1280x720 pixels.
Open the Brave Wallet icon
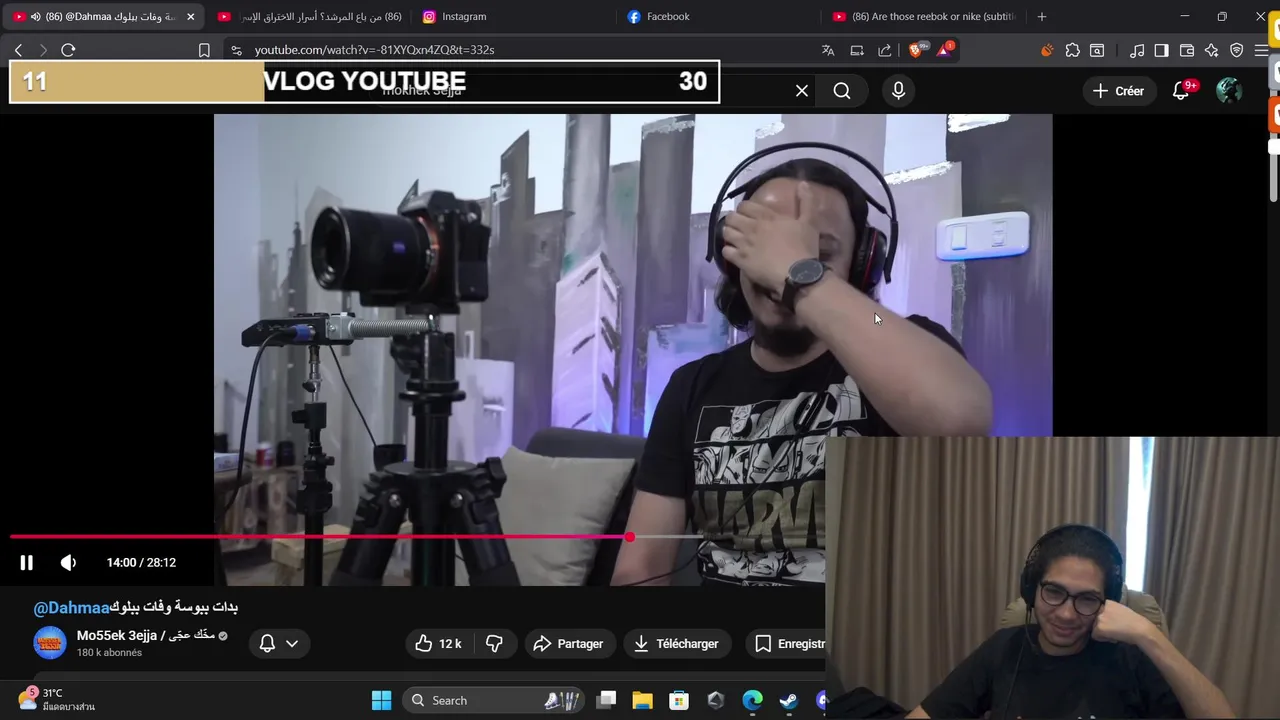[1187, 50]
